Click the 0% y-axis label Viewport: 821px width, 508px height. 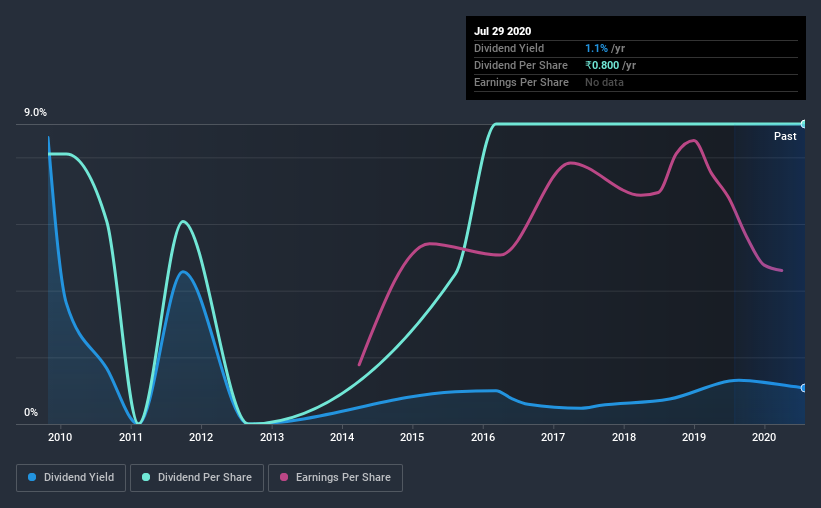(x=31, y=413)
